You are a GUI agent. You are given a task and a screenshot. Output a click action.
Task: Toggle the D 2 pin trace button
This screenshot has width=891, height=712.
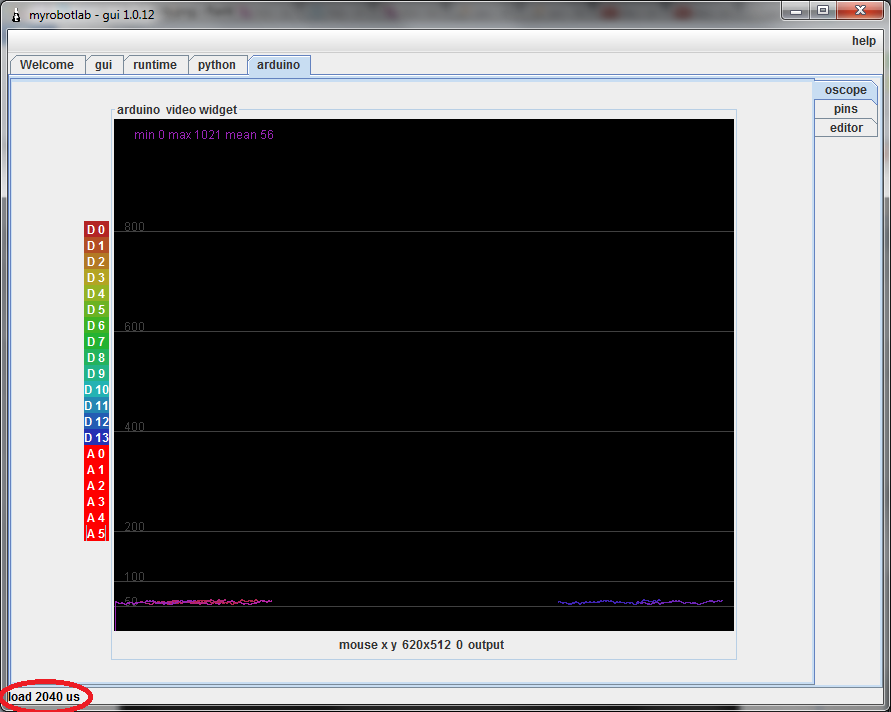tap(96, 261)
